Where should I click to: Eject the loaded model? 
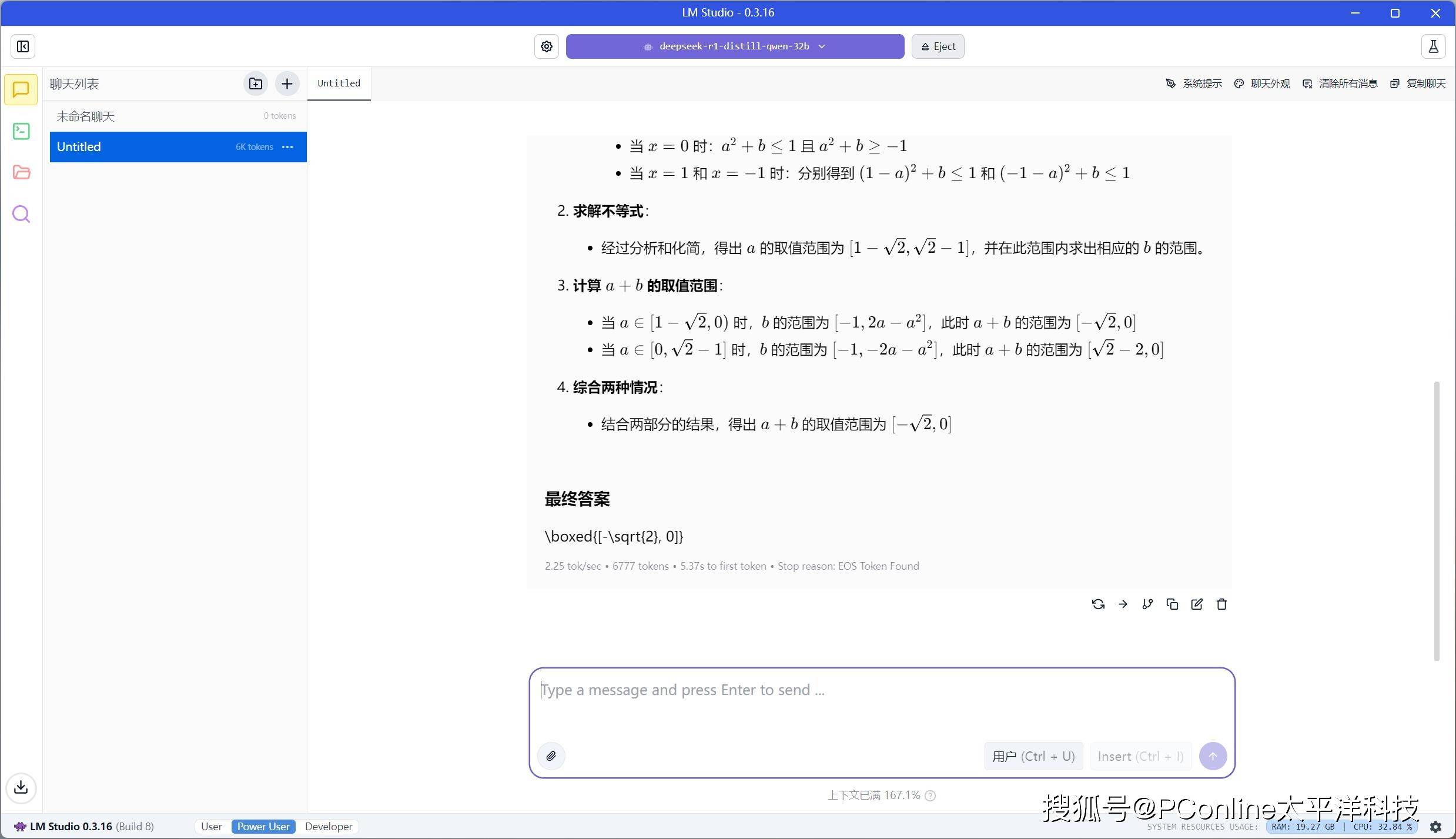[938, 46]
